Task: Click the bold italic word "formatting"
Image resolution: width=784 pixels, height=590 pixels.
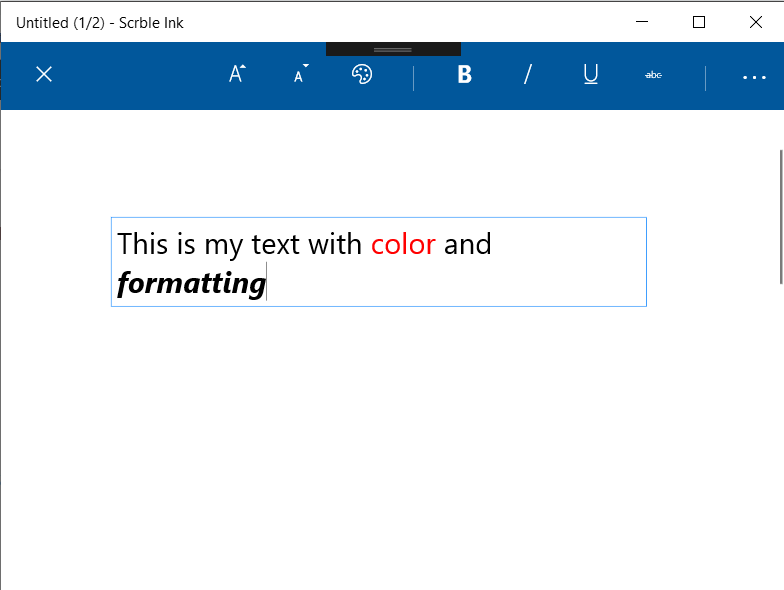Action: [191, 284]
